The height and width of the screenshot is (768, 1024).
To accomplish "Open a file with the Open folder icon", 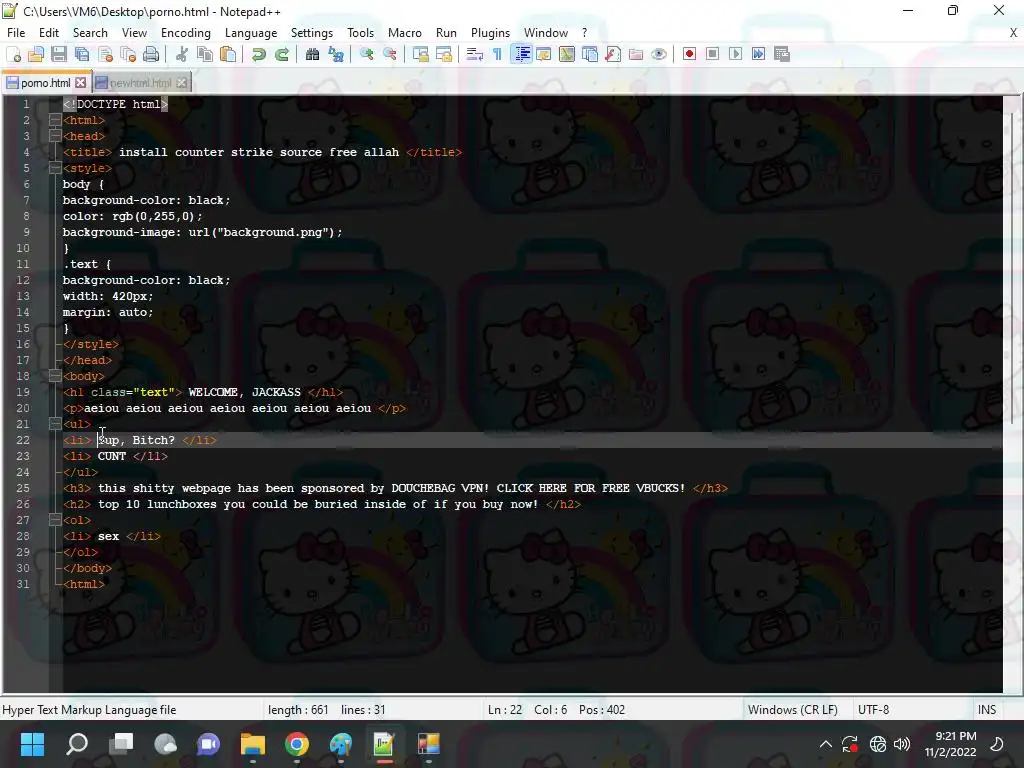I will pyautogui.click(x=36, y=54).
